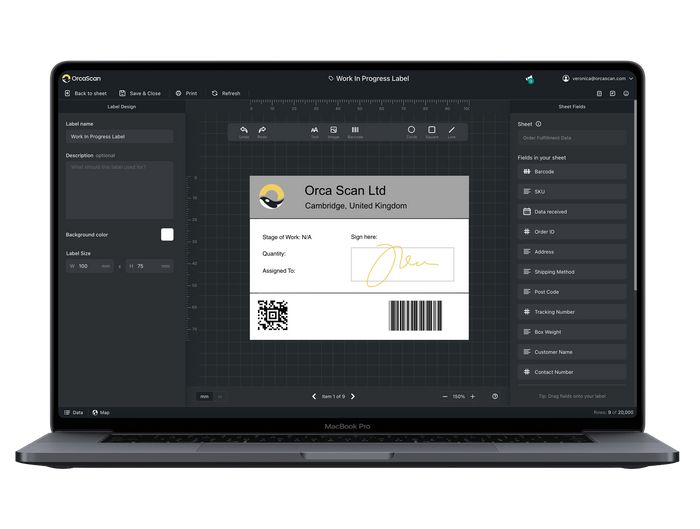Open the veronica@orcascan.com account dropdown
The height and width of the screenshot is (529, 700).
point(598,79)
